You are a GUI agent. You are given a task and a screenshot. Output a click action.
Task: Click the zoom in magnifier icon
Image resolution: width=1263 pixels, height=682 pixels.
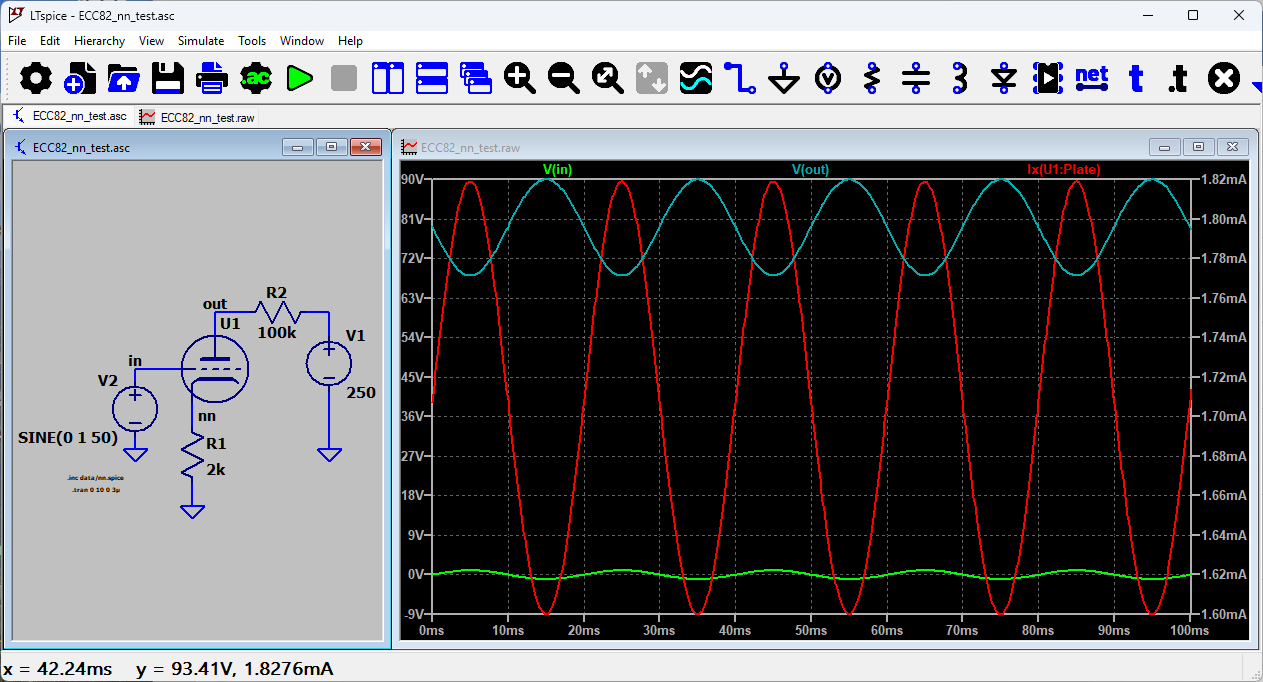coord(520,77)
